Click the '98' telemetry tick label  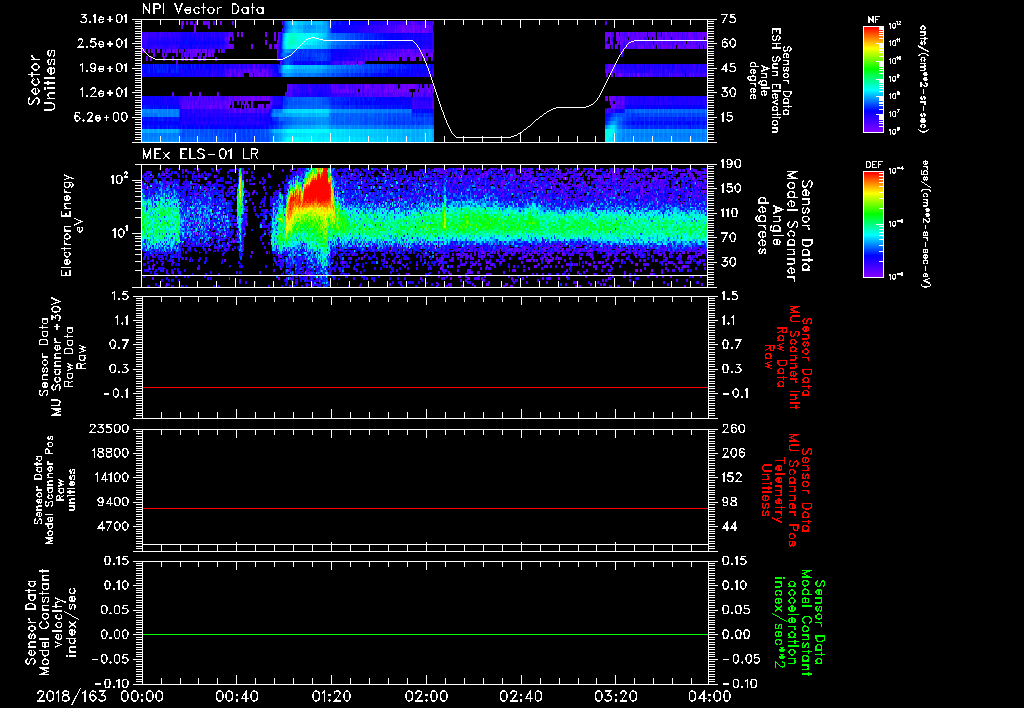pyautogui.click(x=729, y=502)
